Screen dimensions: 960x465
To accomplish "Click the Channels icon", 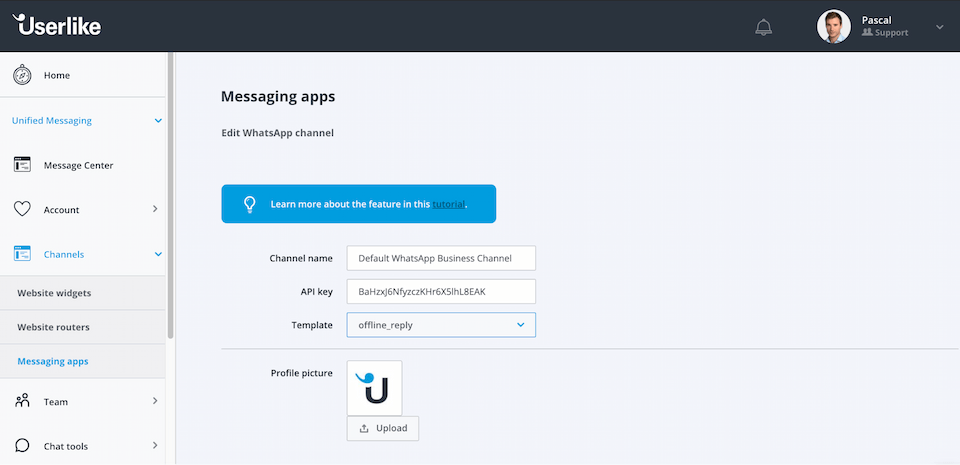I will coord(22,253).
